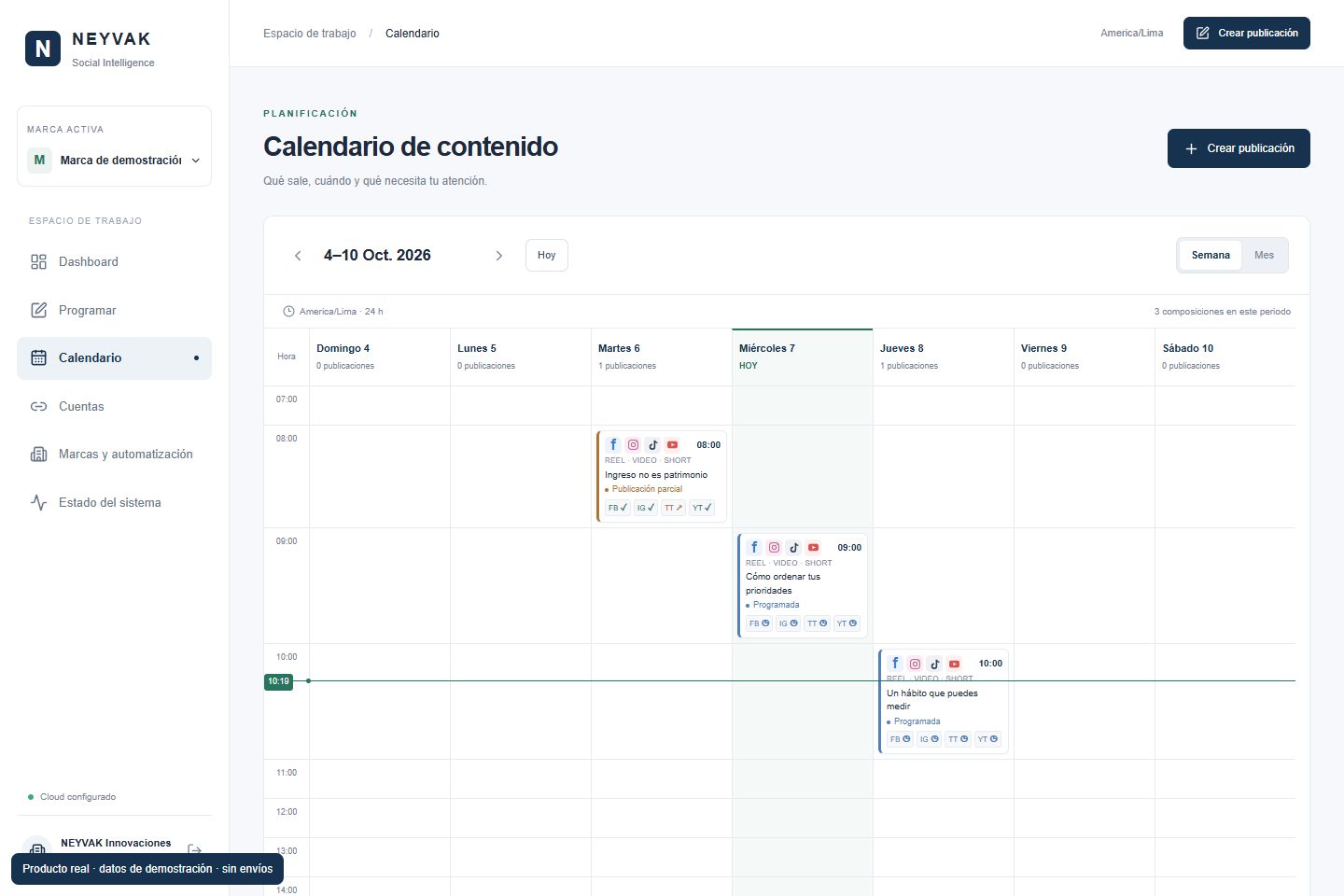The image size is (1344, 896).
Task: Click the Martes 6 column header
Action: [x=662, y=357]
